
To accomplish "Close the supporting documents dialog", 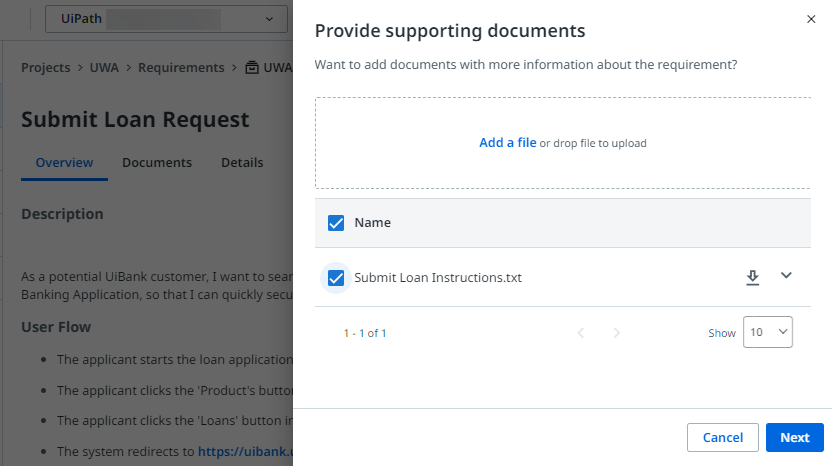I will click(810, 19).
